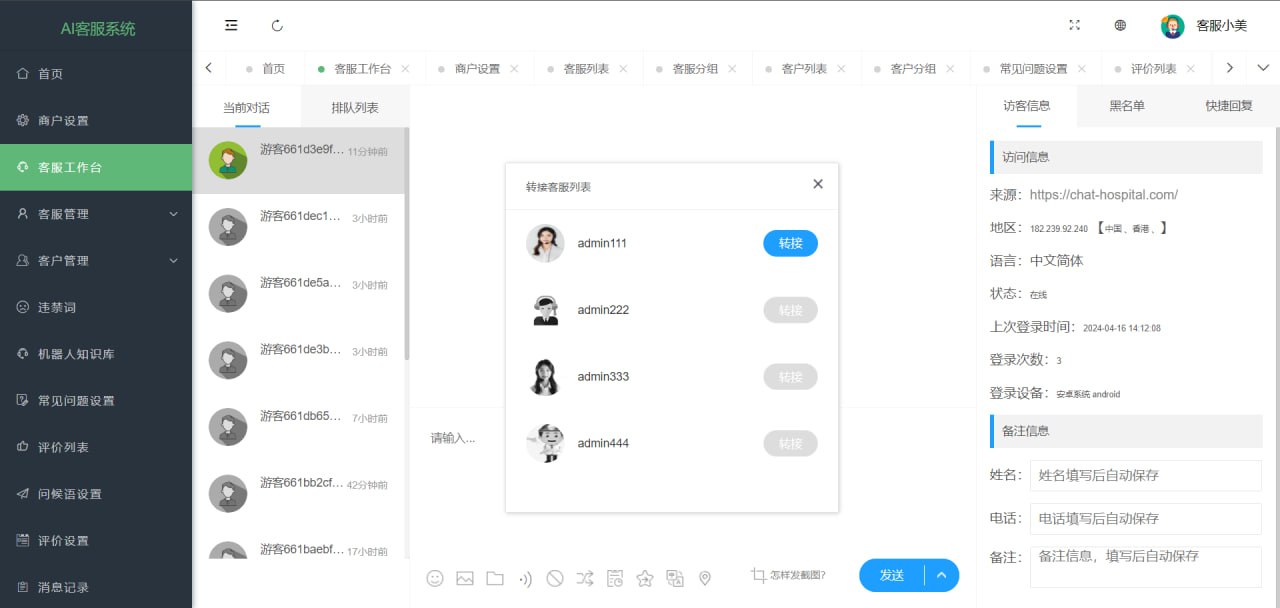Screen dimensions: 1280x608
Task: Open the send button dropdown arrow
Action: [x=942, y=575]
